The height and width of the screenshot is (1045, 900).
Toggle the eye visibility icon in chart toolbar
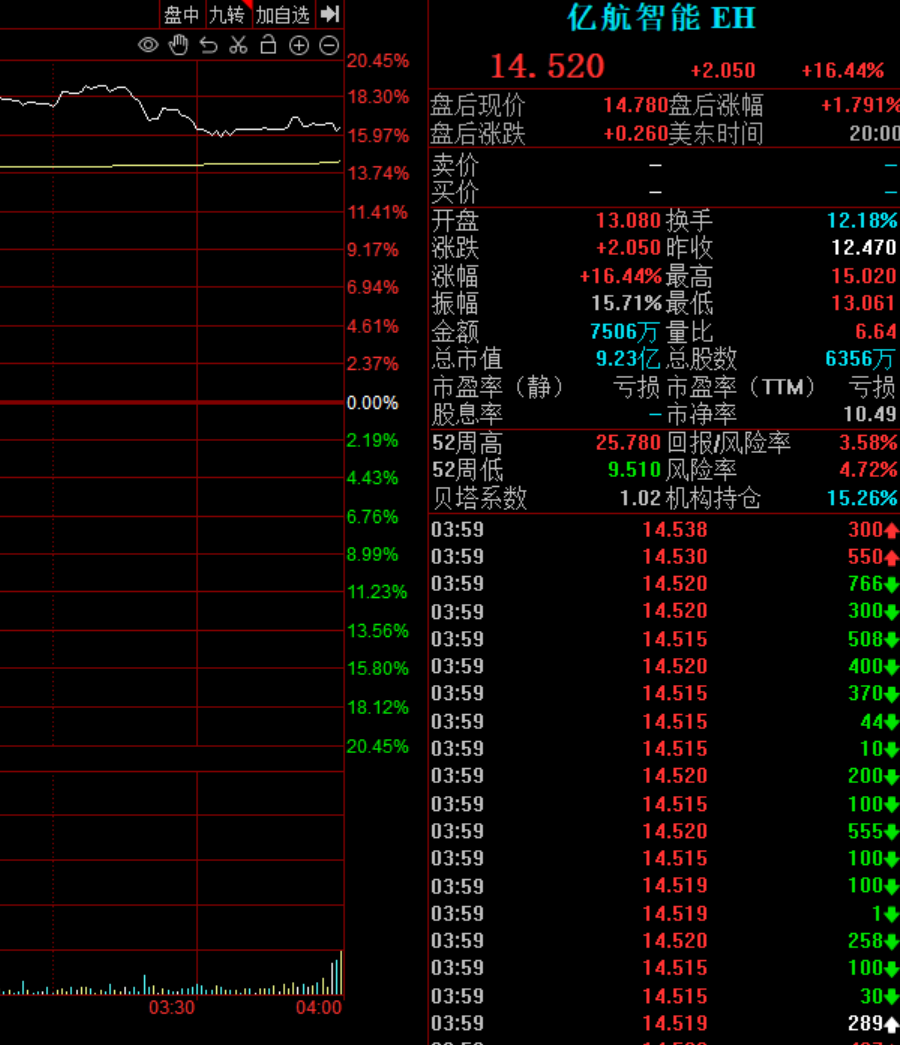tap(148, 45)
